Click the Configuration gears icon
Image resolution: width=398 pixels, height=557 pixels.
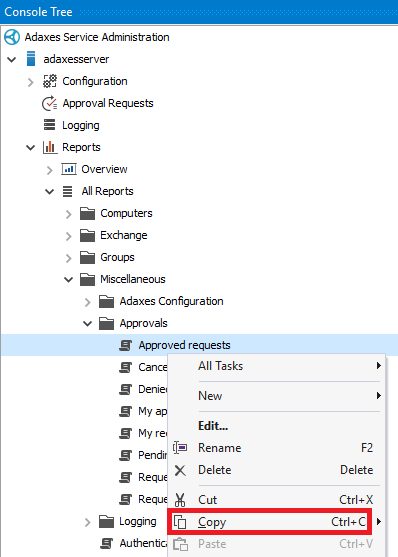click(50, 81)
